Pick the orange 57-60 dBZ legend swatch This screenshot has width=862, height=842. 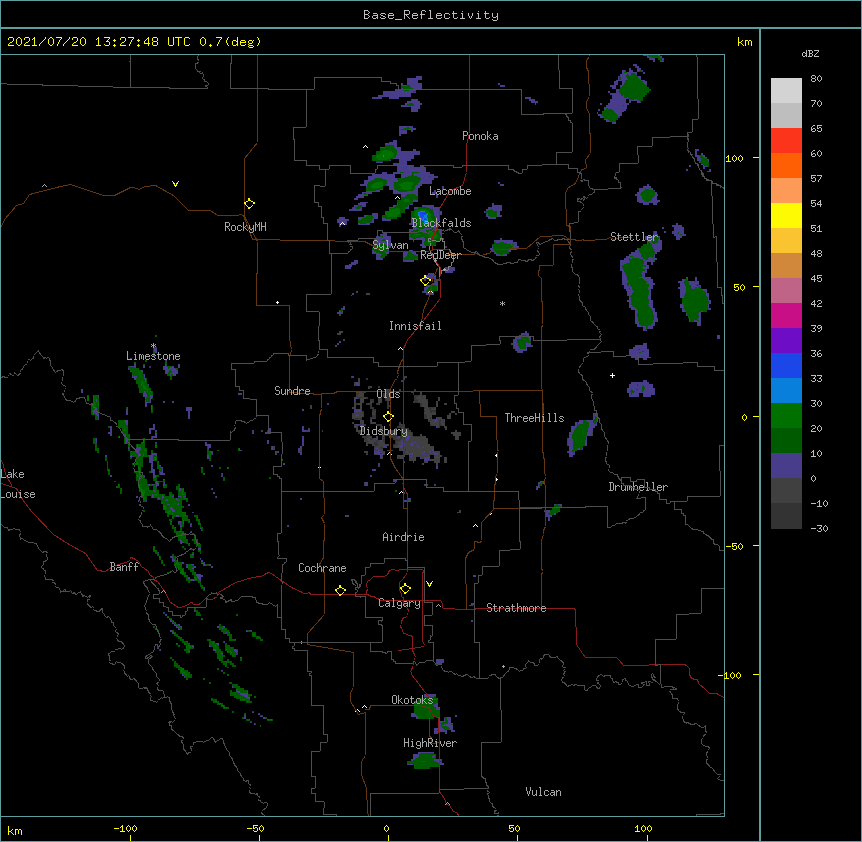coord(786,165)
